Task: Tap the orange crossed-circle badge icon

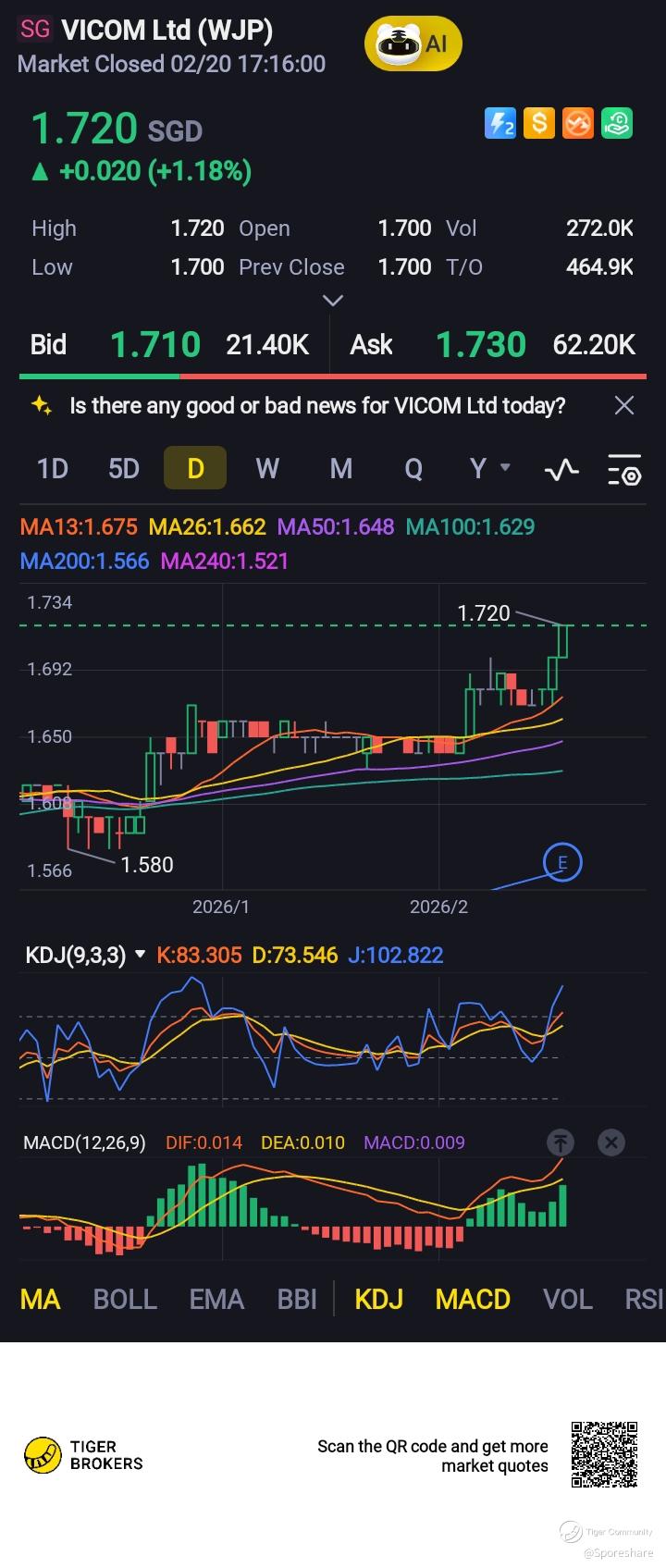Action: tap(578, 123)
